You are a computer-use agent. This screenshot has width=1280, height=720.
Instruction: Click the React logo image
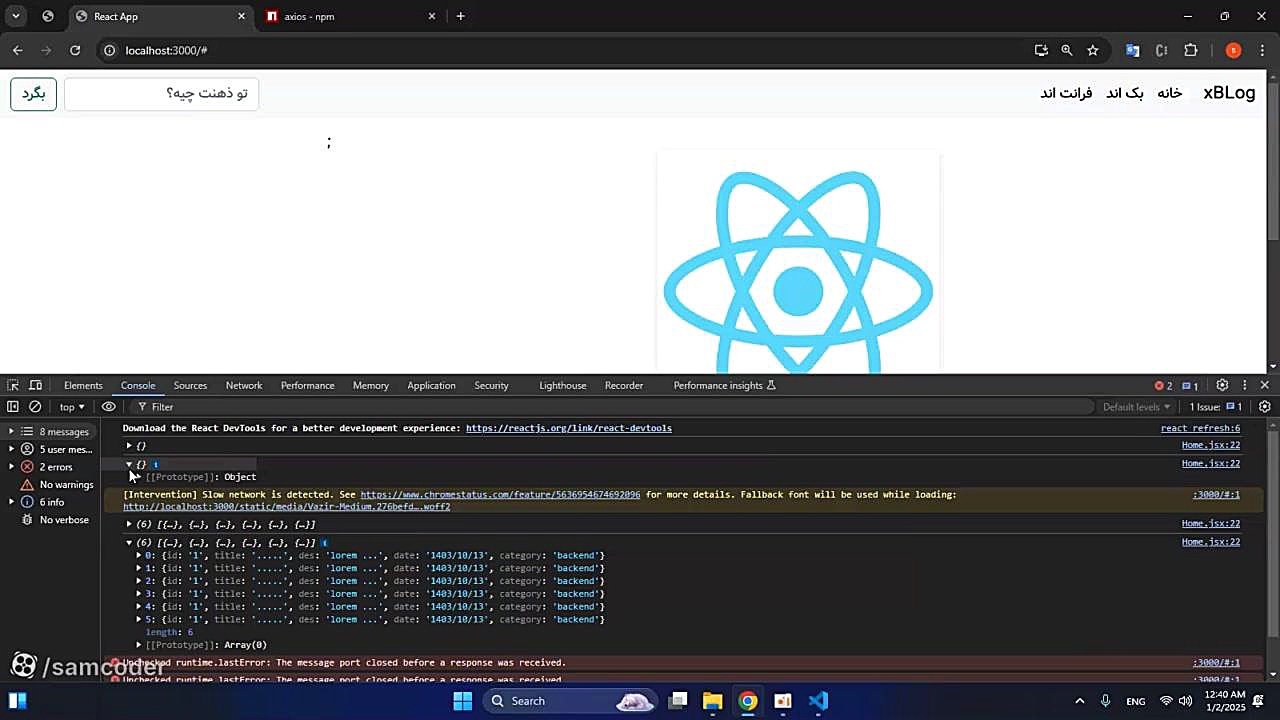point(798,262)
